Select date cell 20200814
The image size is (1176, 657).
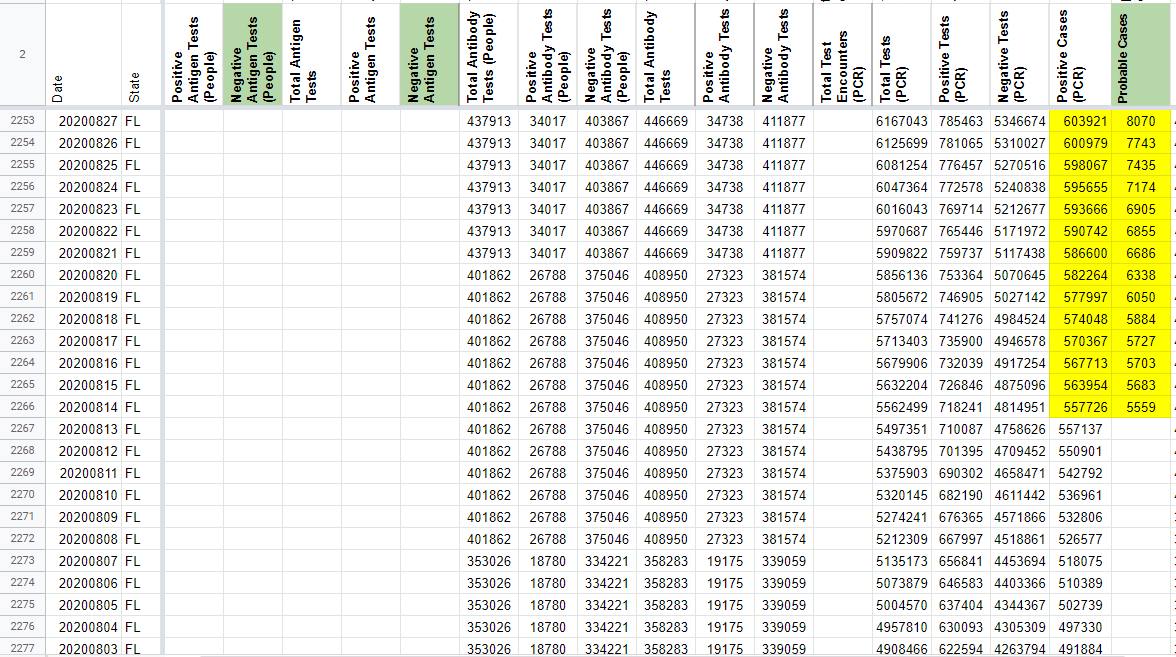(83, 406)
